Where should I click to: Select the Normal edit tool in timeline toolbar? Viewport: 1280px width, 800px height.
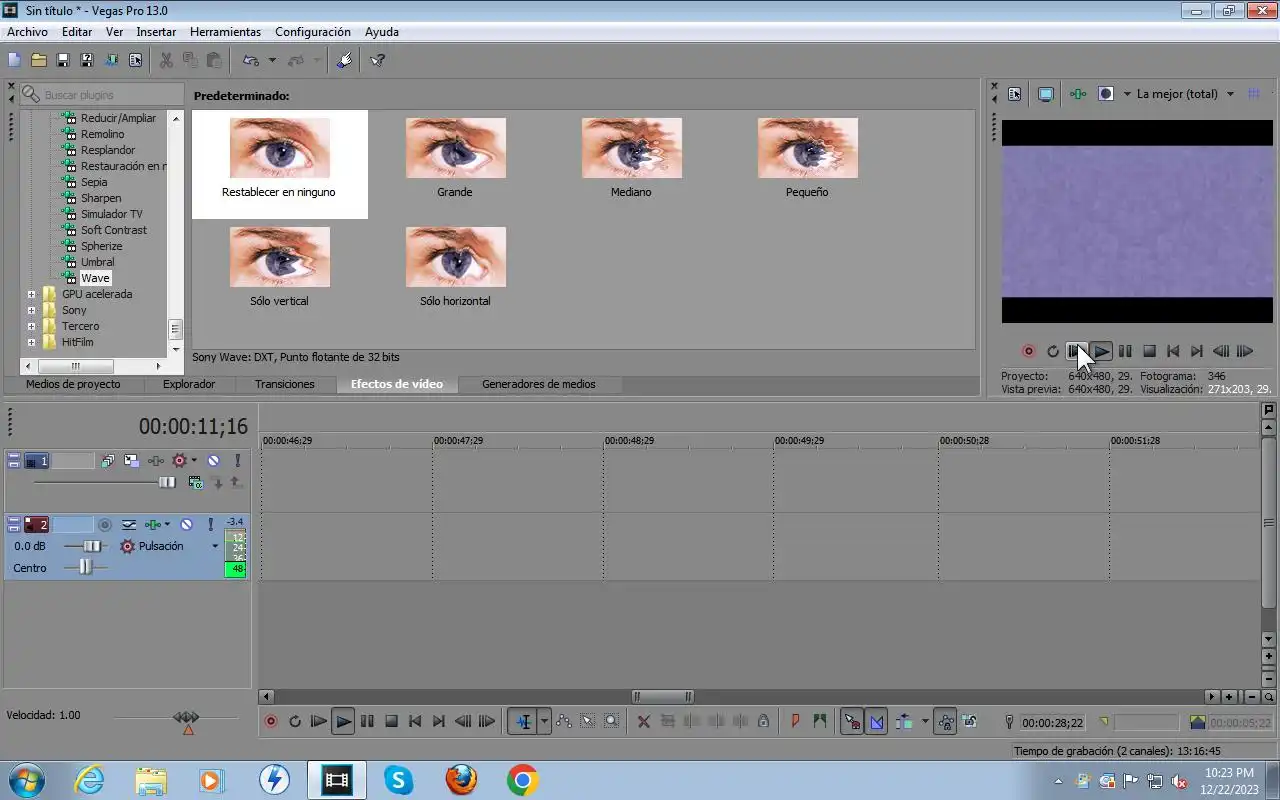(524, 721)
